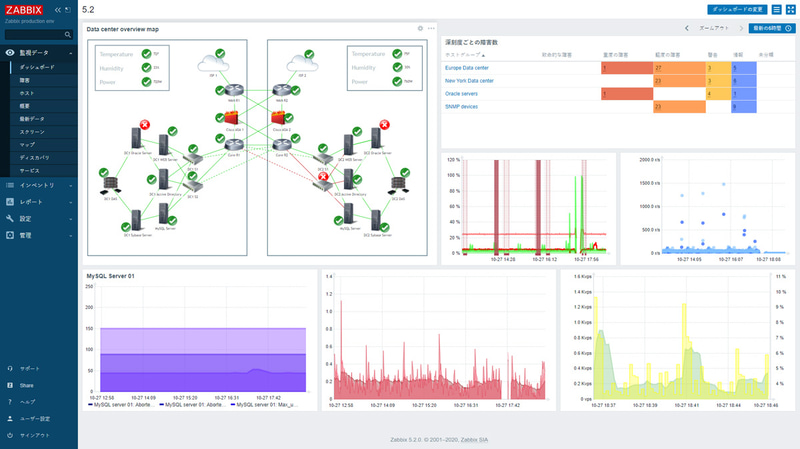Image resolution: width=800 pixels, height=449 pixels.
Task: Open New York Data center host group
Action: (x=469, y=81)
